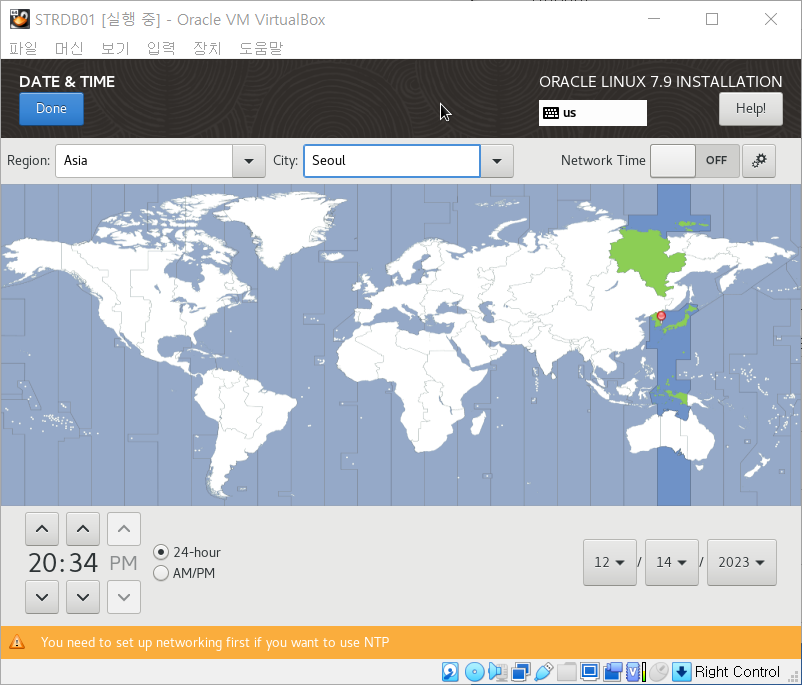802x685 pixels.
Task: Click the VirtualBox app icon in title bar
Action: (x=19, y=19)
